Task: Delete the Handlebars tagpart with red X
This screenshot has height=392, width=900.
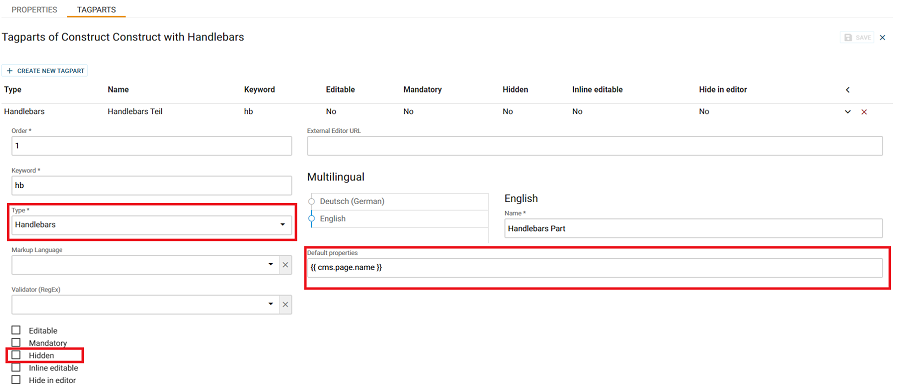Action: pyautogui.click(x=864, y=112)
